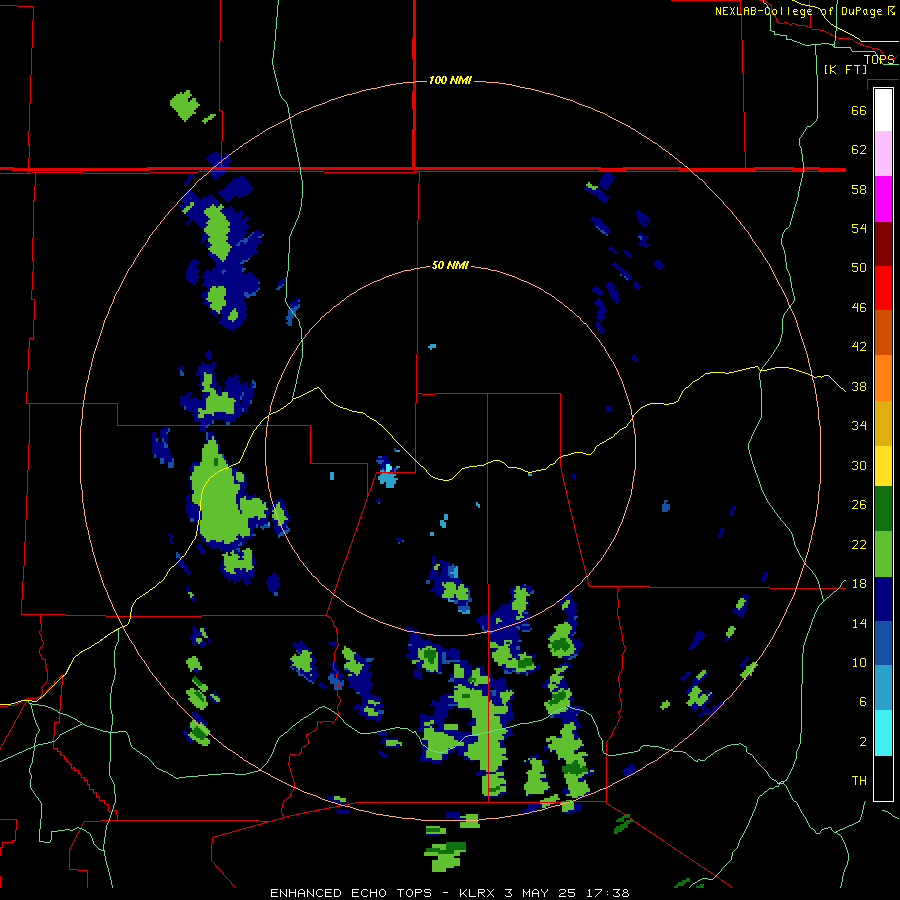This screenshot has width=900, height=900.
Task: Click the '66' legend value
Action: point(859,110)
